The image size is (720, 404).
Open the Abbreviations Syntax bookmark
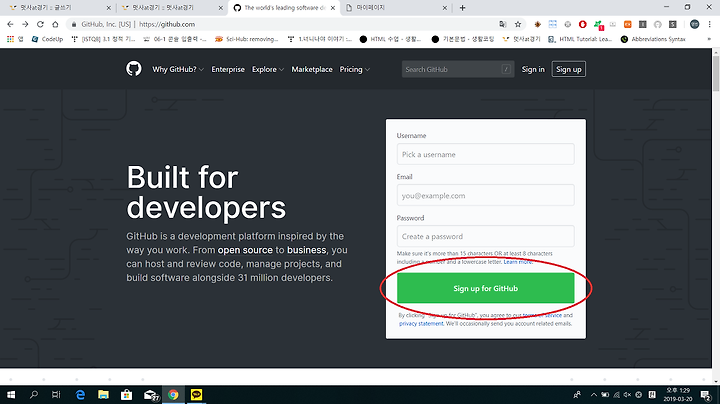tap(653, 39)
